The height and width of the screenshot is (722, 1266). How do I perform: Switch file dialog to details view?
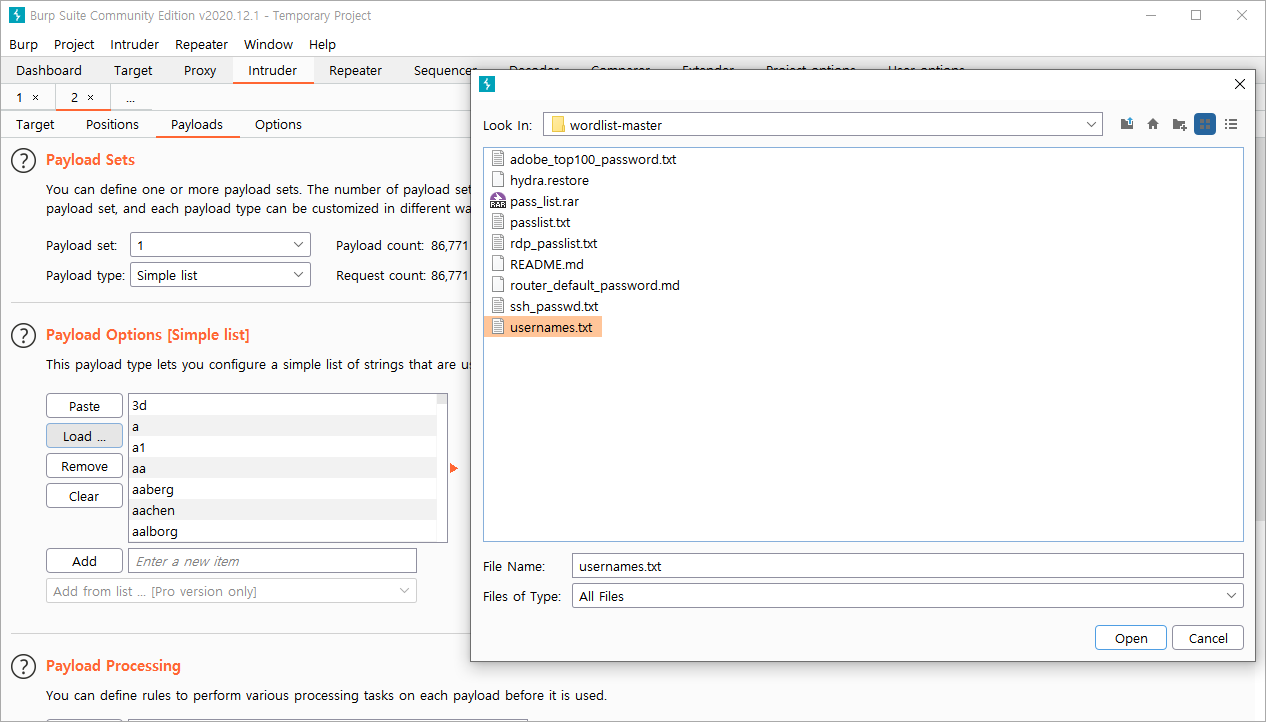1231,124
